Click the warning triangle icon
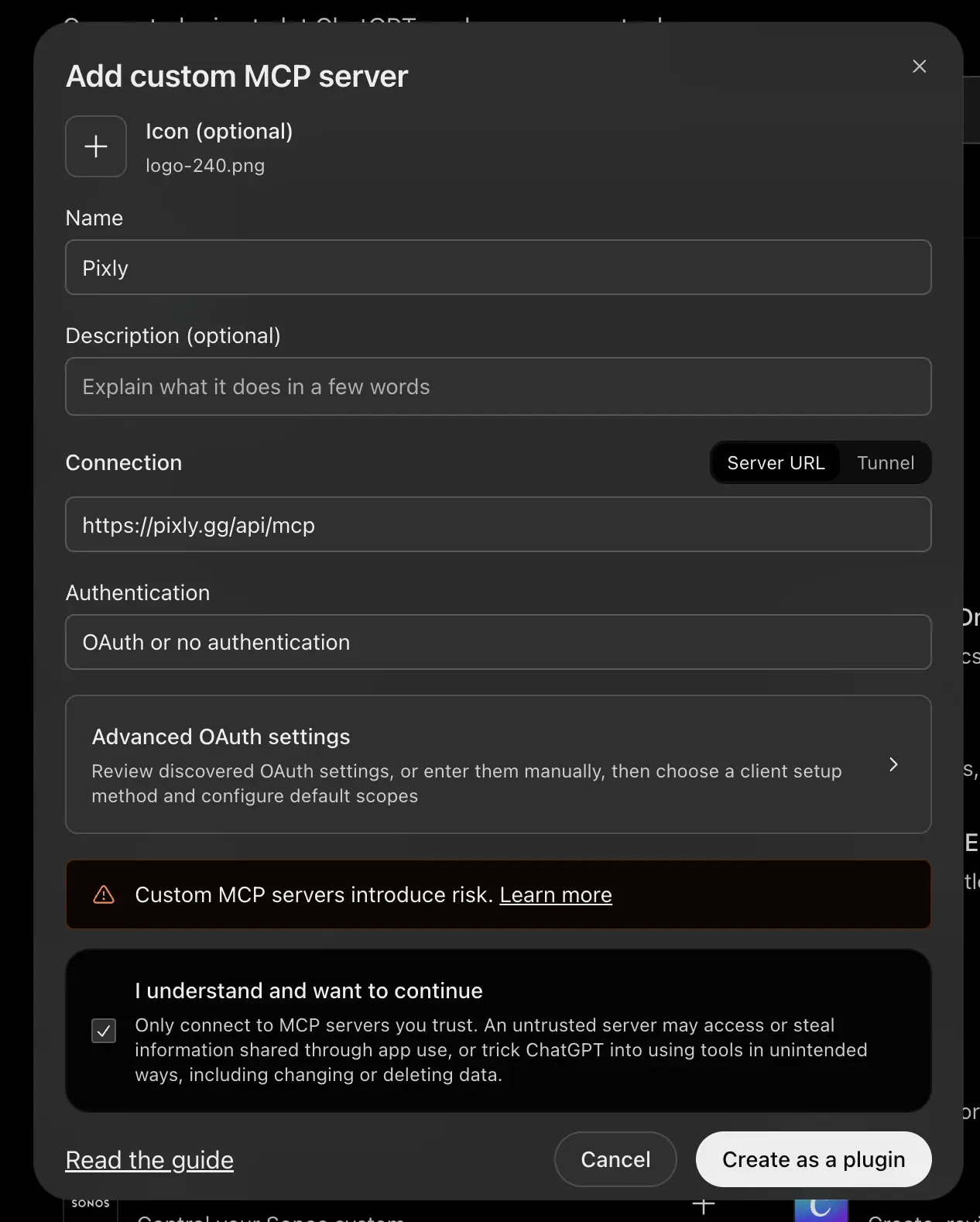 tap(104, 894)
